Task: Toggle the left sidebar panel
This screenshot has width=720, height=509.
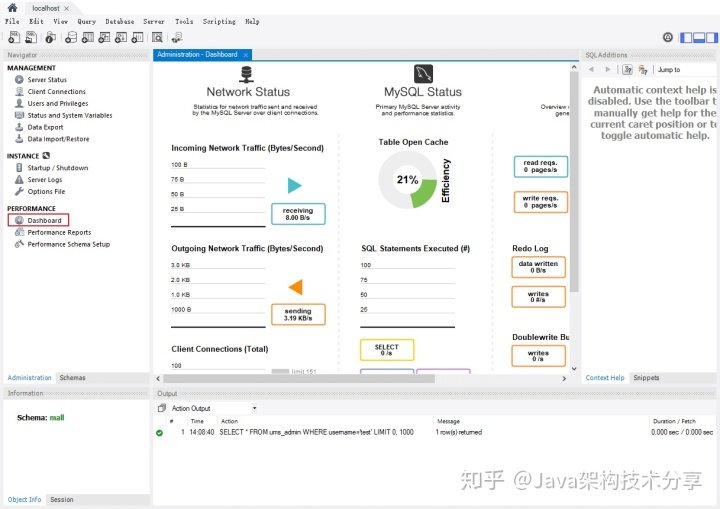Action: tap(686, 38)
